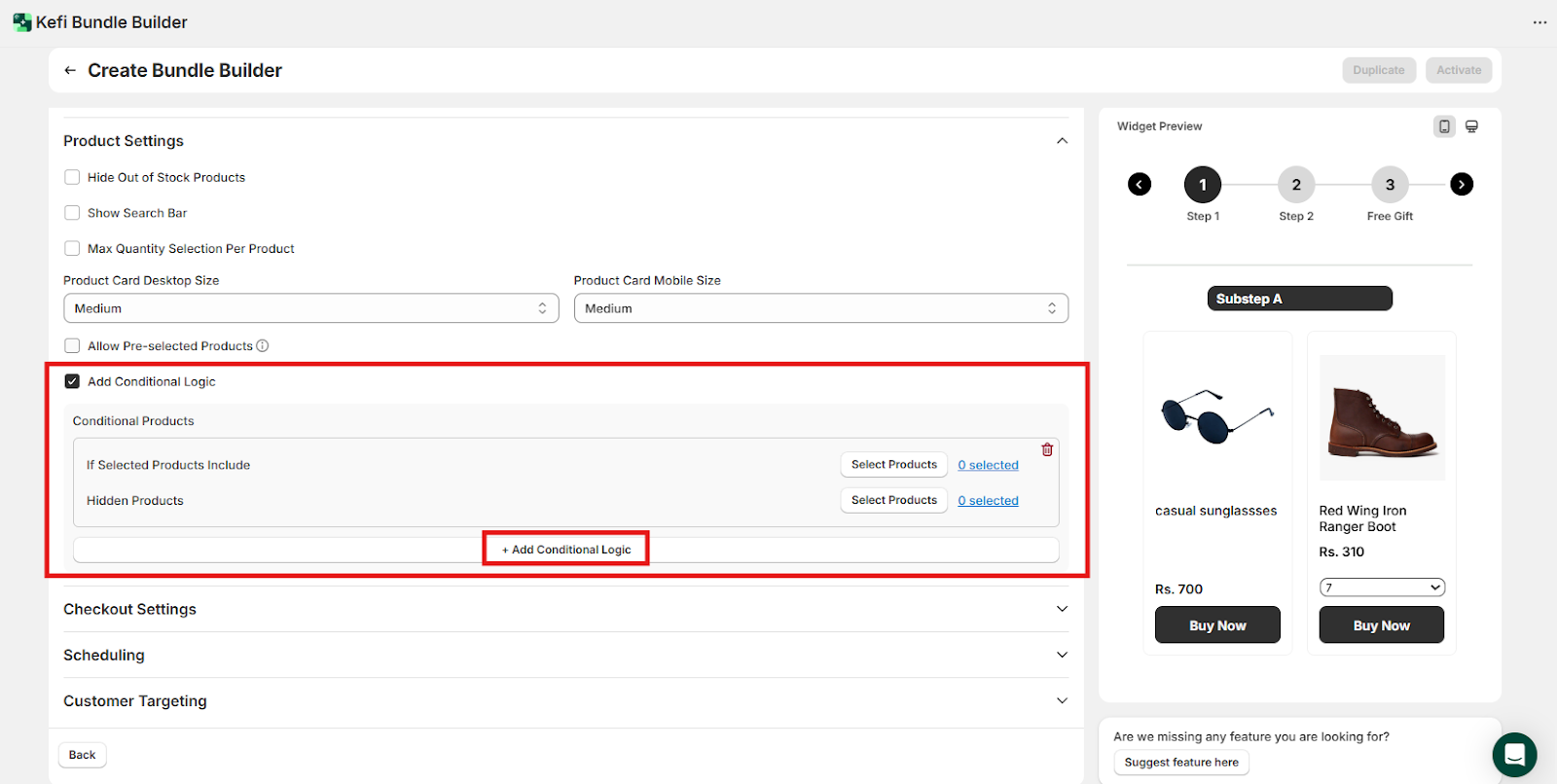Click the back arrow beside Create Bundle Builder
1557x784 pixels.
point(70,71)
